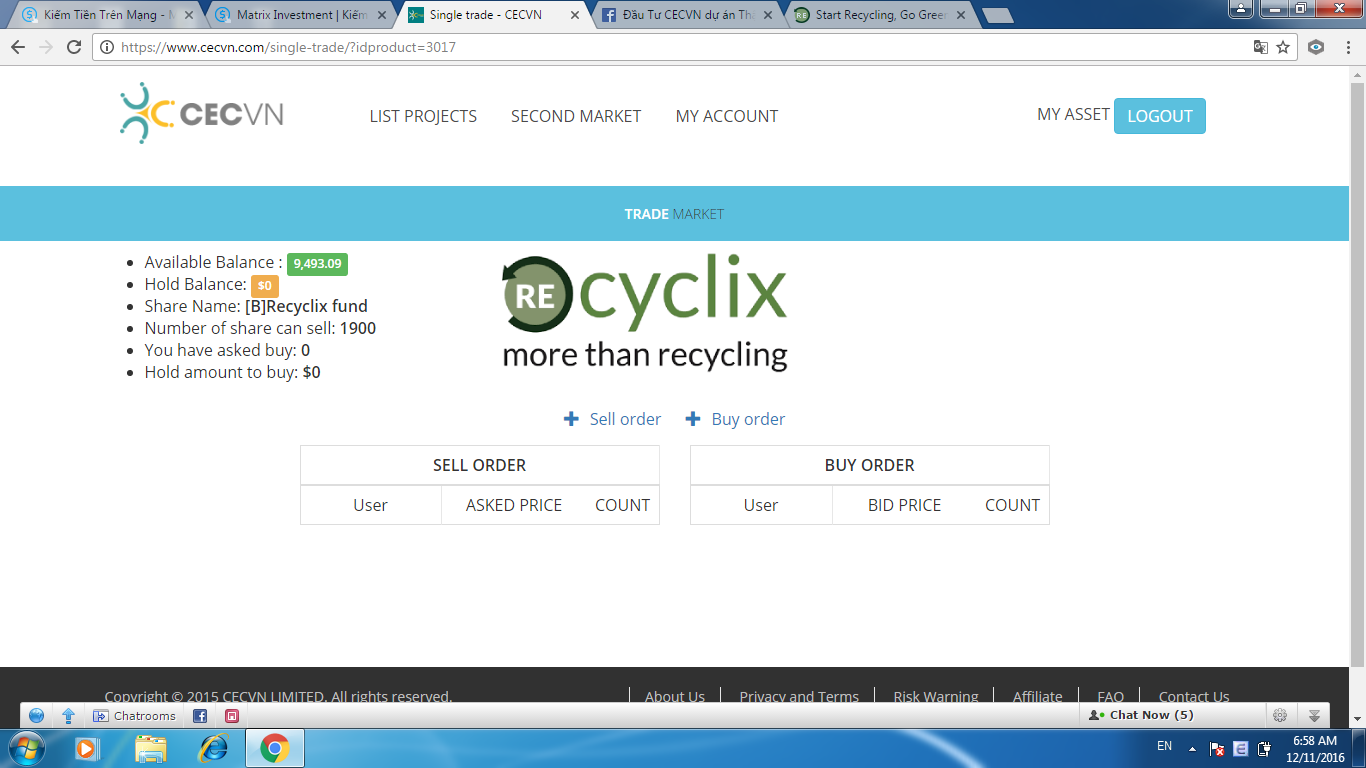Screen dimensions: 1366x768
Task: Open the Affiliate footer link
Action: click(x=1038, y=696)
